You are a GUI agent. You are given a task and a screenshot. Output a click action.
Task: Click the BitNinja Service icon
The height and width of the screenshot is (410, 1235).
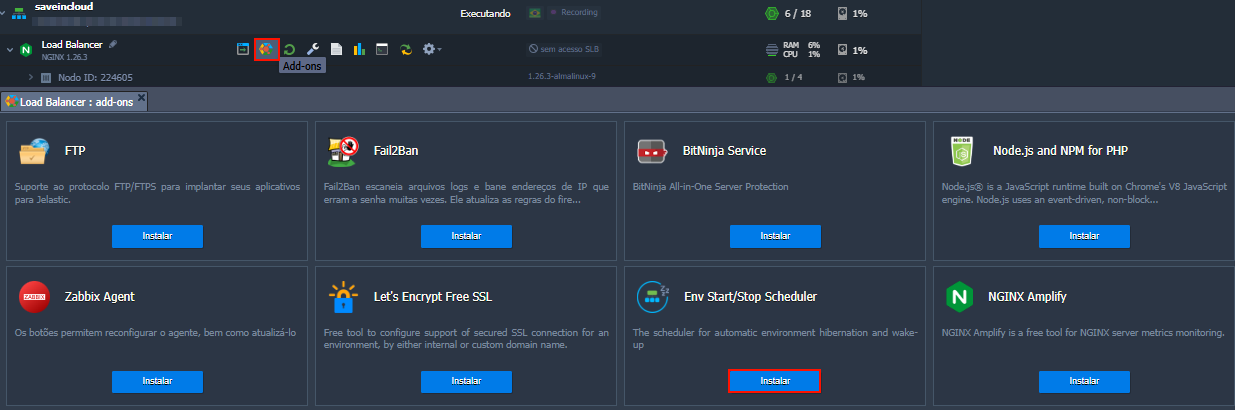click(652, 151)
